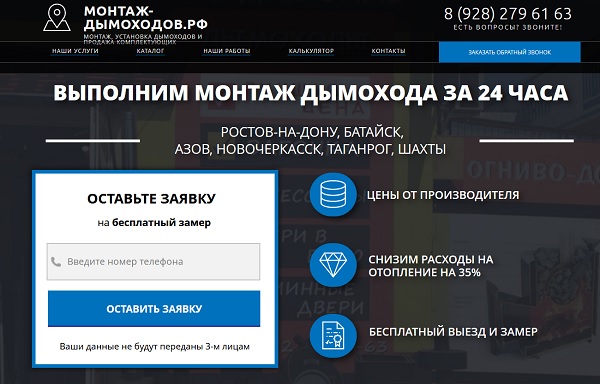Click the phone number 8 (928) 279 61 63
Viewport: 600px width, 384px height.
tap(508, 14)
